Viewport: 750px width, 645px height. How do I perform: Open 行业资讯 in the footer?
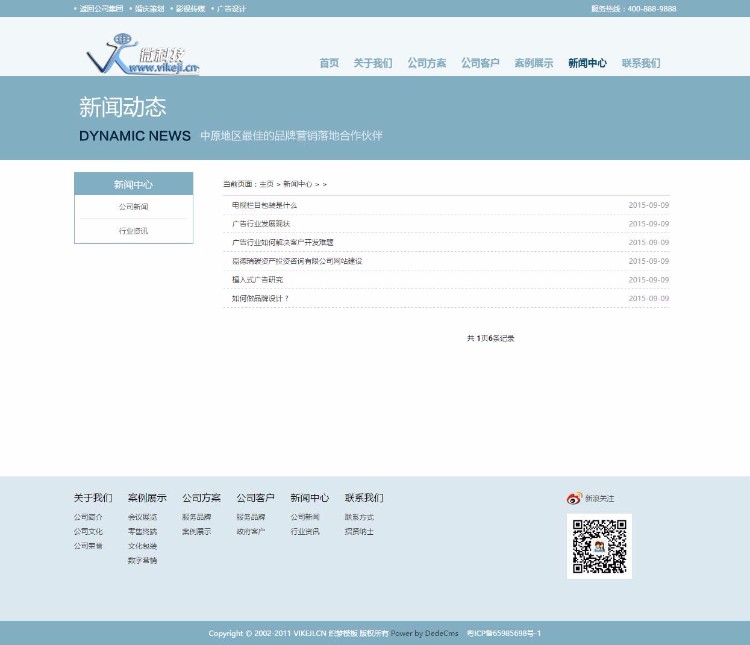click(305, 532)
